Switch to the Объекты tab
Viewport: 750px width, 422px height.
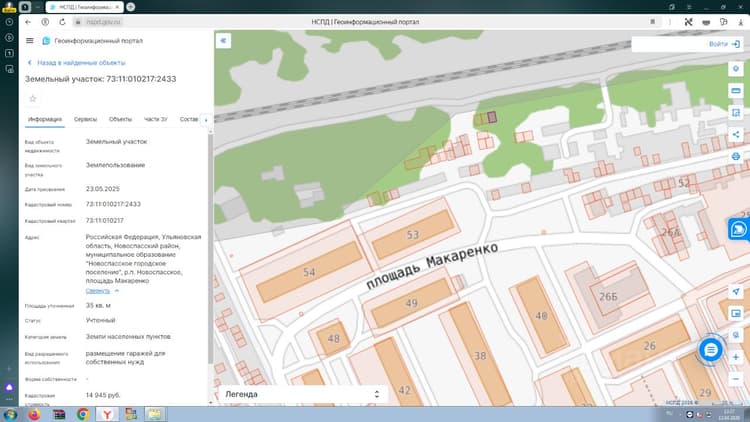click(x=120, y=119)
